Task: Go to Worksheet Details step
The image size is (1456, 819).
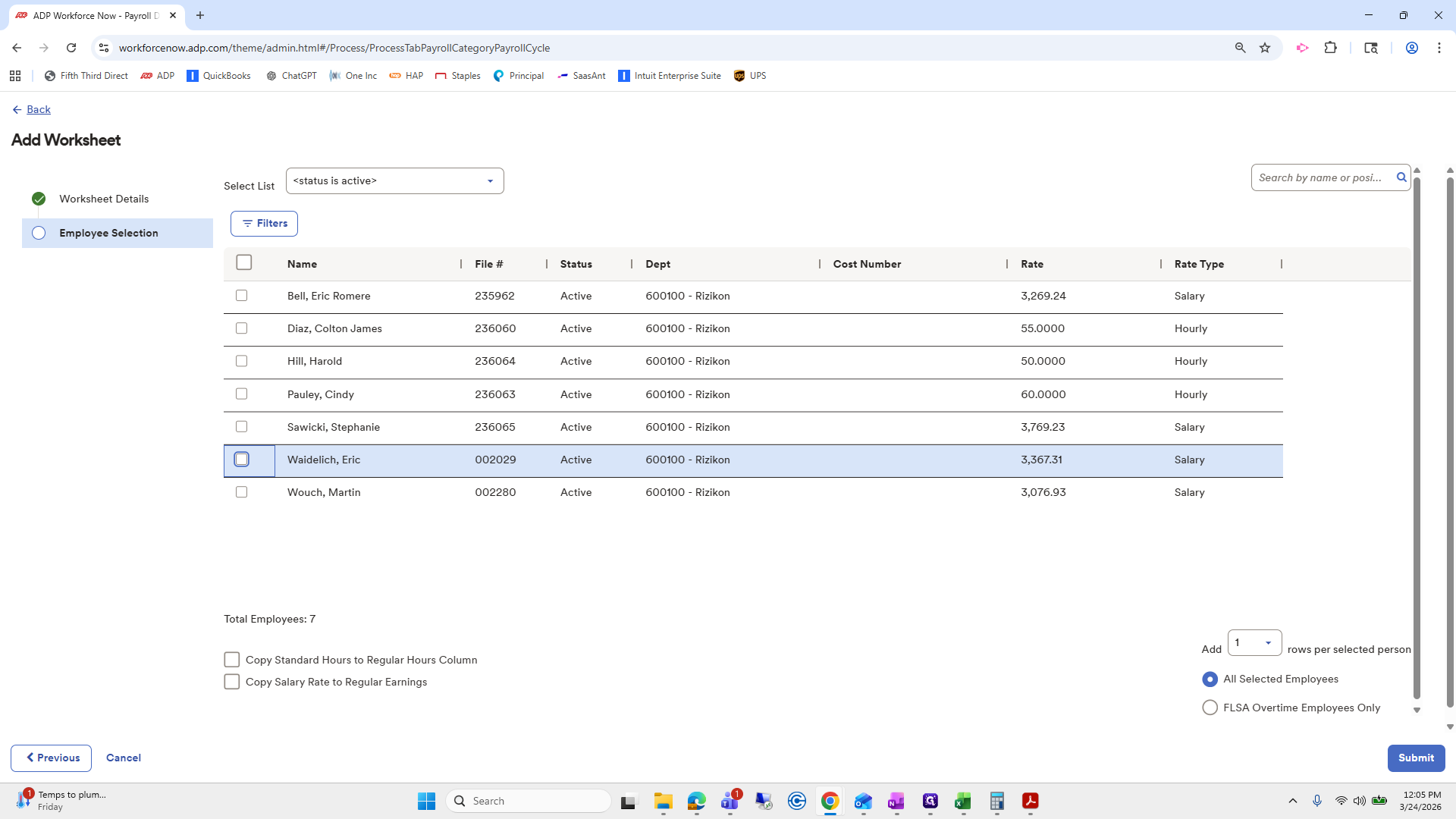Action: [x=104, y=199]
